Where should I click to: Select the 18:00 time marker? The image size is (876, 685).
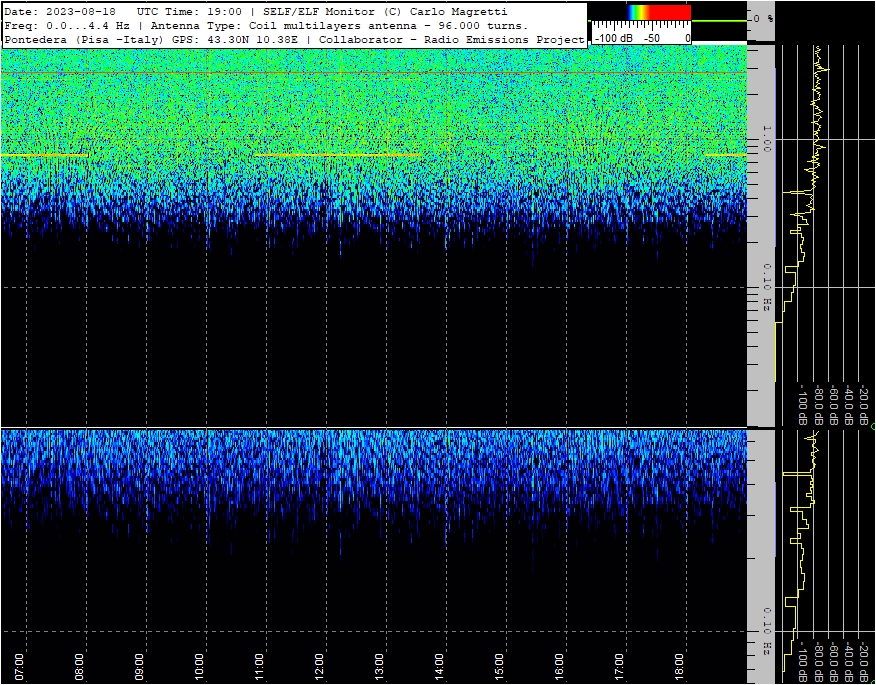coord(679,667)
